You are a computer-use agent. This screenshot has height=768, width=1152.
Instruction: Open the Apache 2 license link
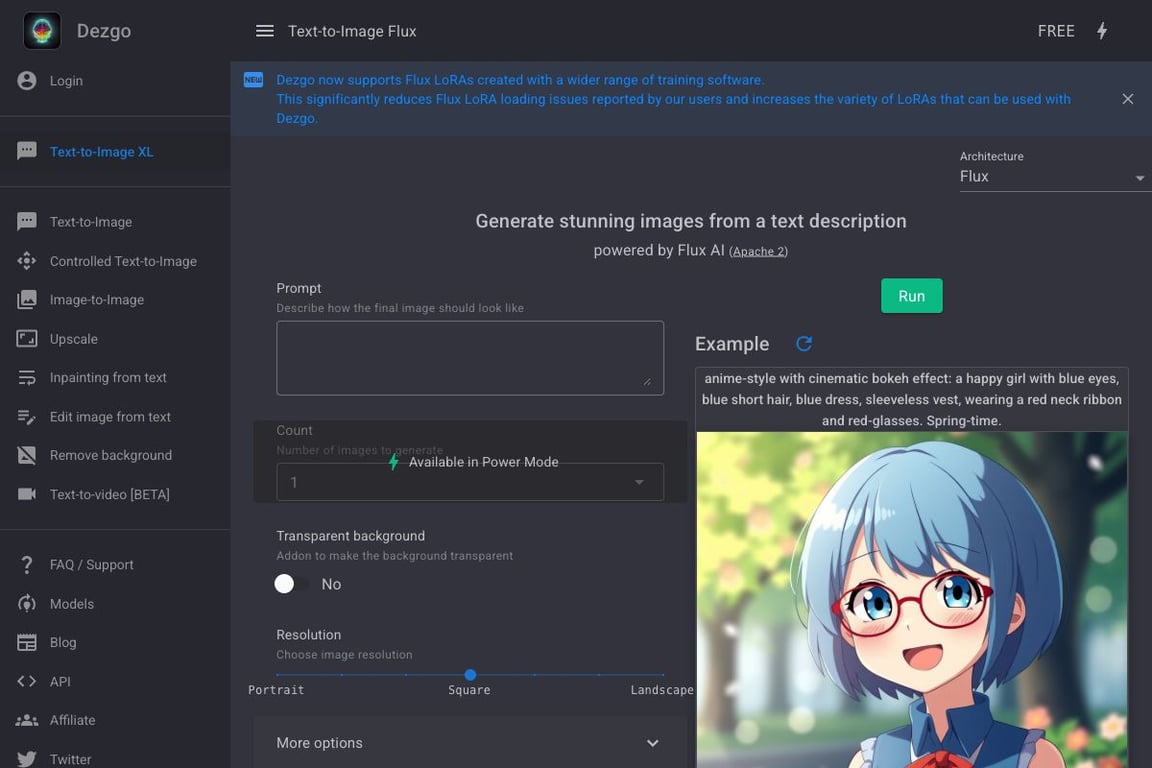coord(758,251)
